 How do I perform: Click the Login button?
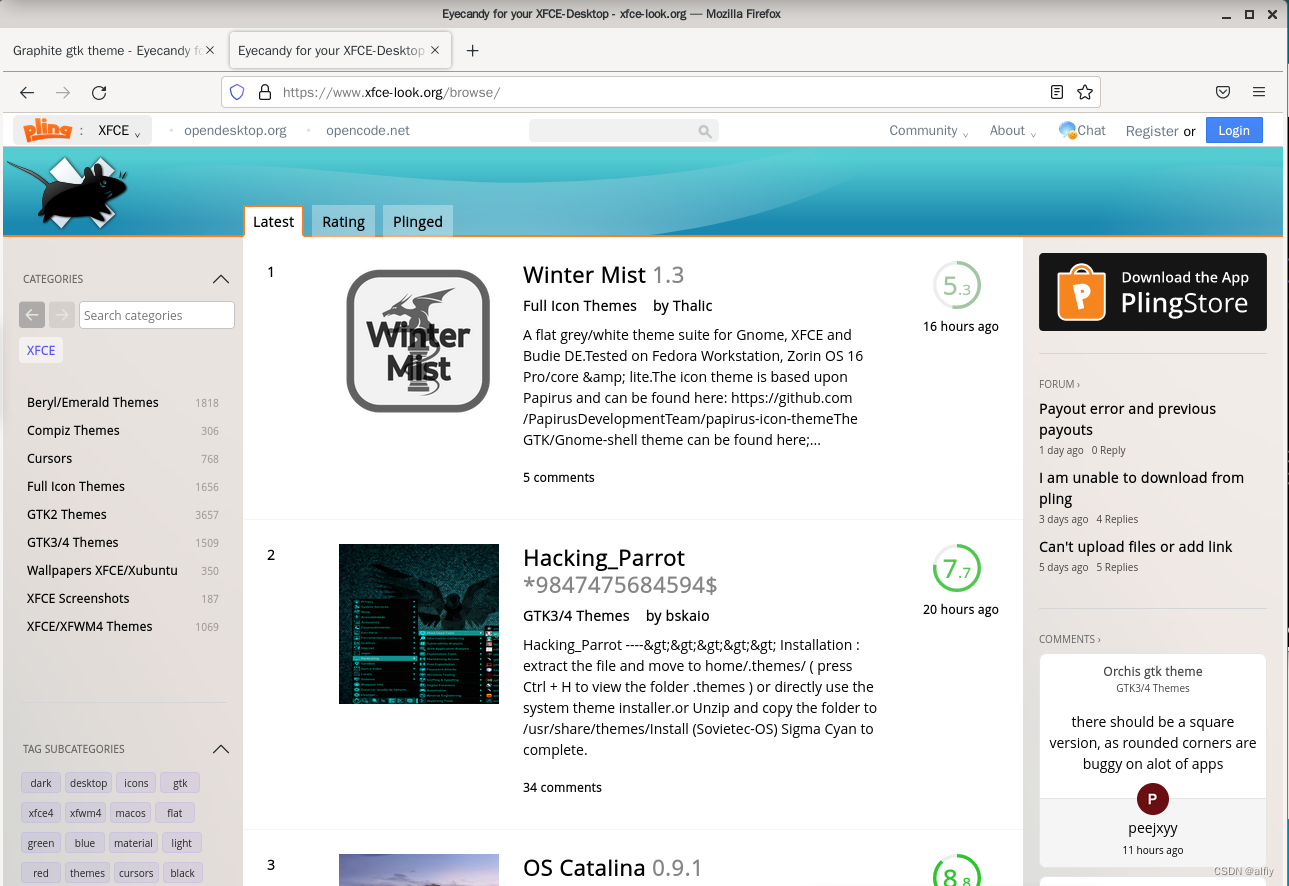click(x=1234, y=130)
